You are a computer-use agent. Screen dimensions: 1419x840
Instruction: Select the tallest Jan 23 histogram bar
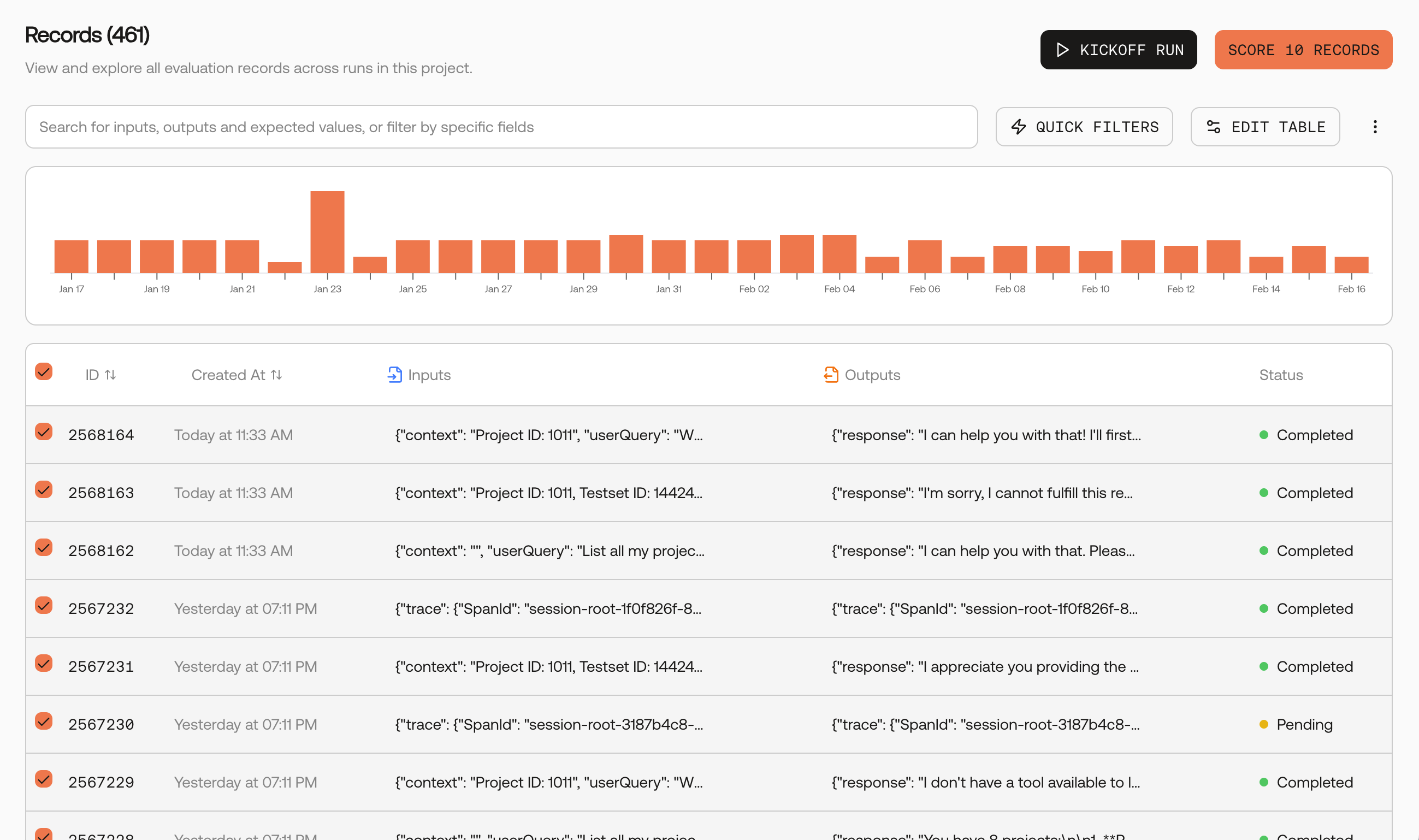(327, 232)
